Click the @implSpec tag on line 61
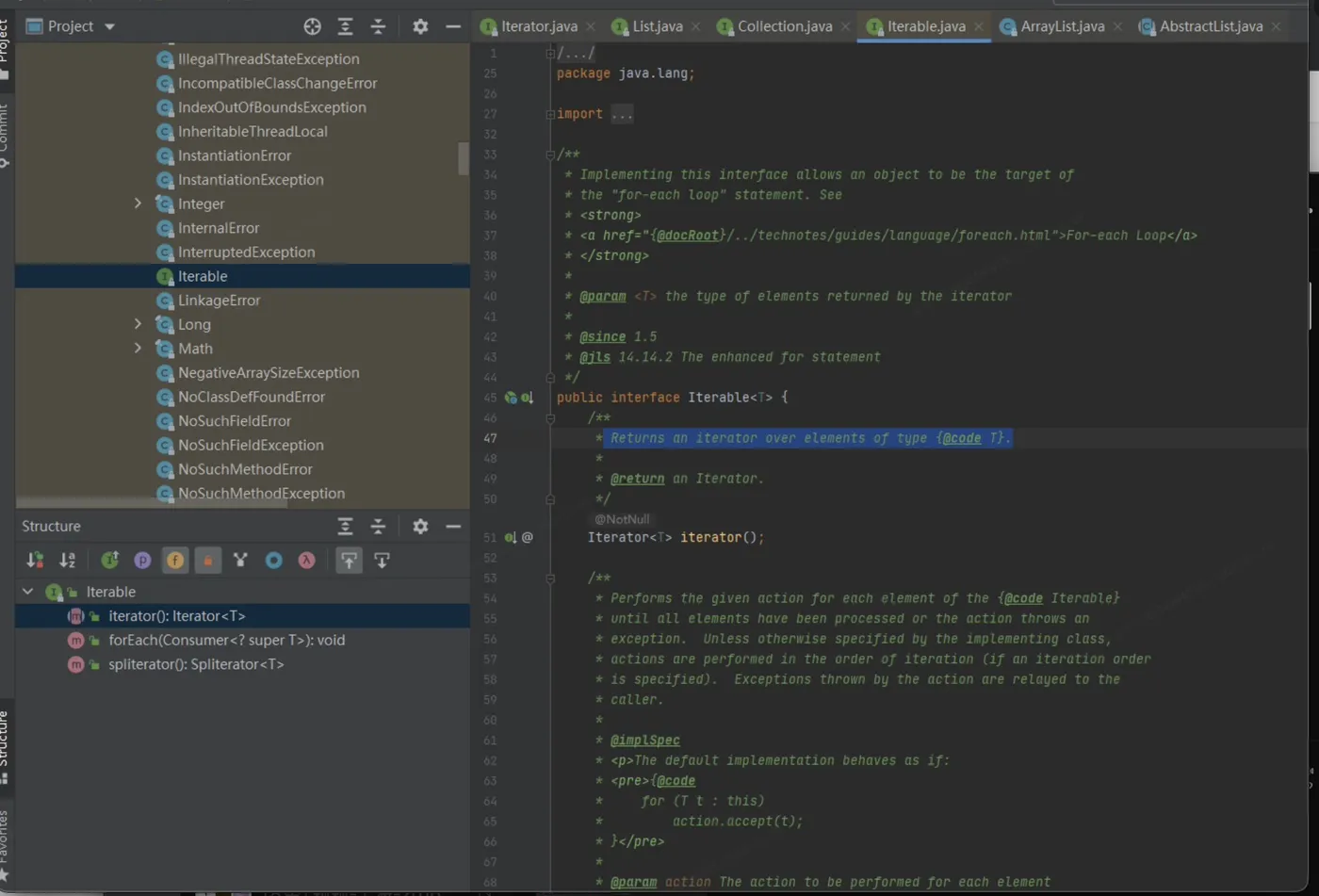The image size is (1319, 896). point(645,741)
